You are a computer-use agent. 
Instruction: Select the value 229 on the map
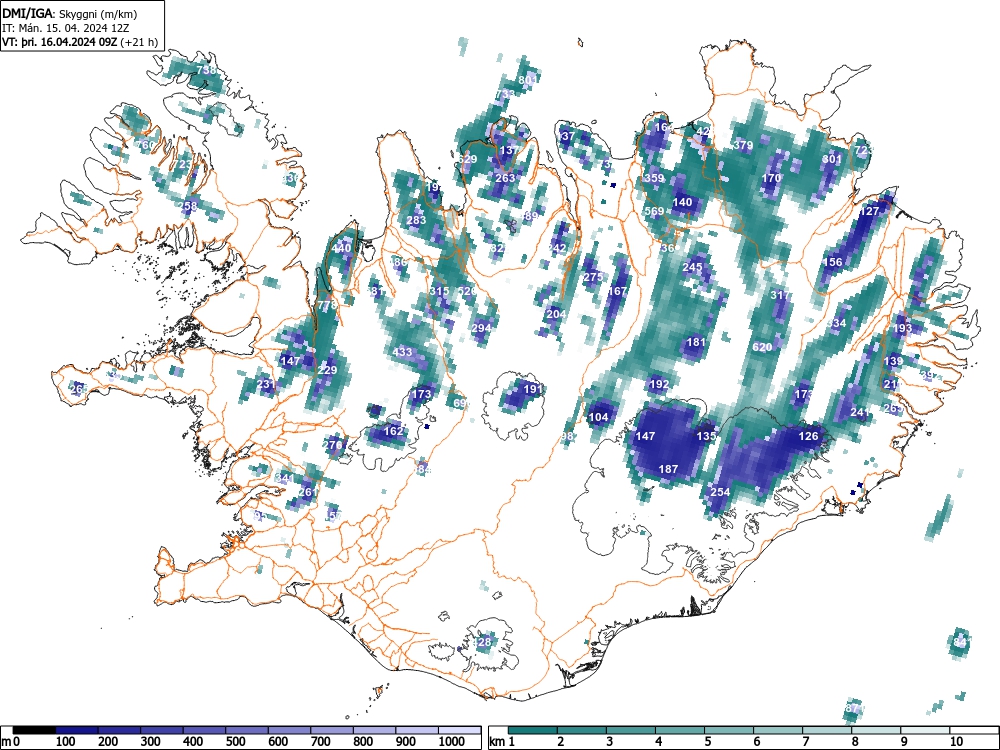[x=327, y=371]
